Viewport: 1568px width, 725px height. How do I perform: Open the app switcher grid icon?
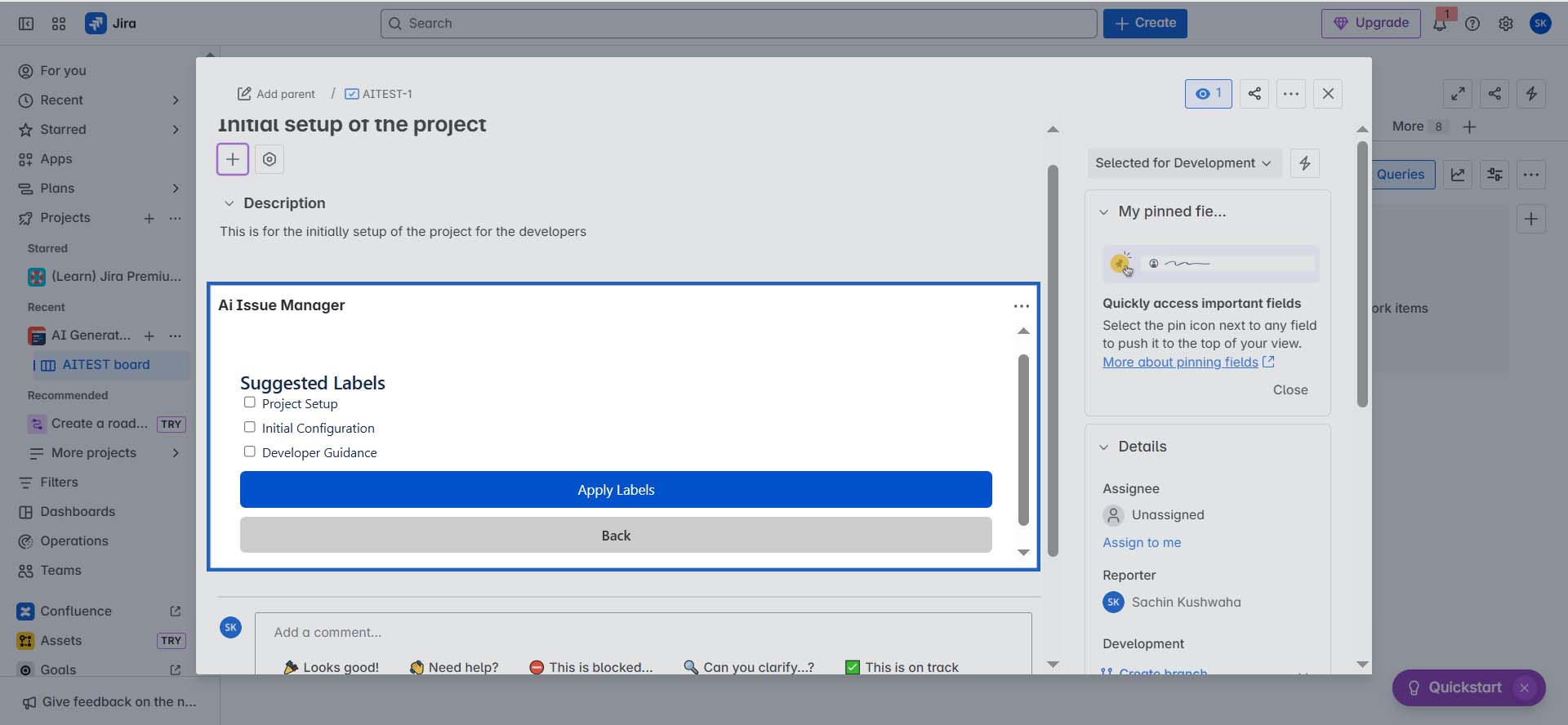point(59,24)
